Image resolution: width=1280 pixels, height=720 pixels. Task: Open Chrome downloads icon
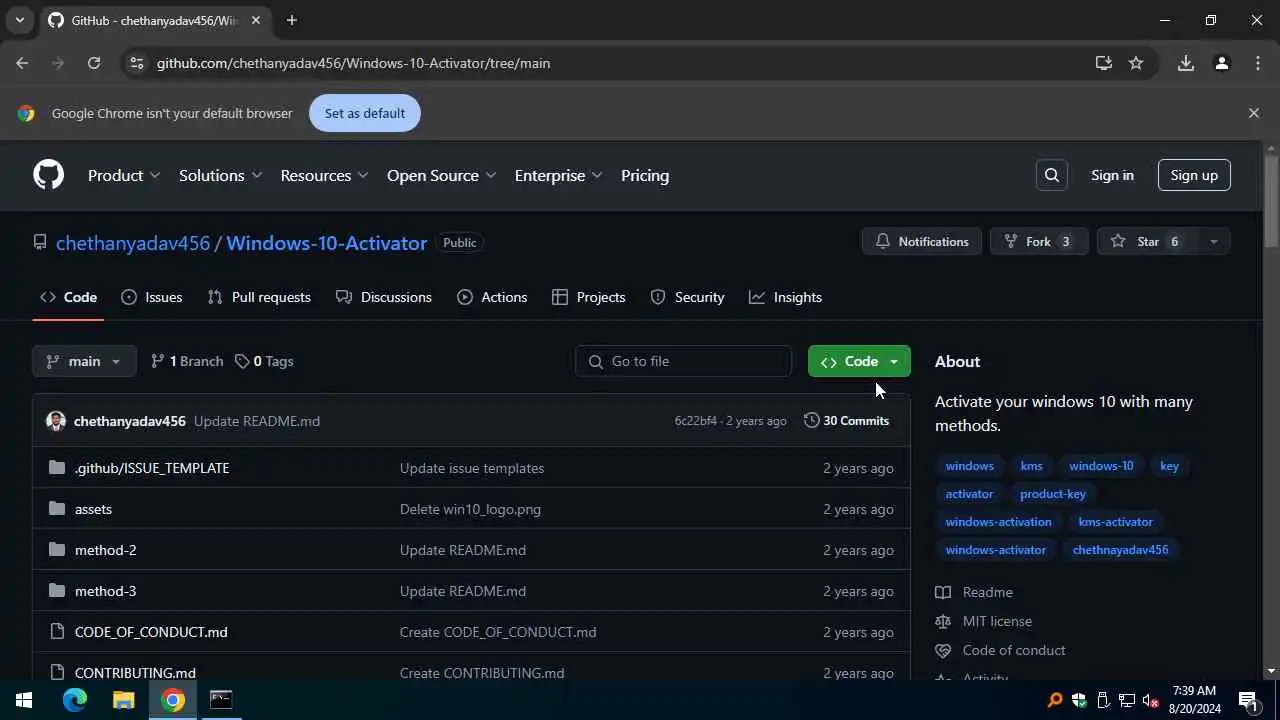[x=1186, y=63]
